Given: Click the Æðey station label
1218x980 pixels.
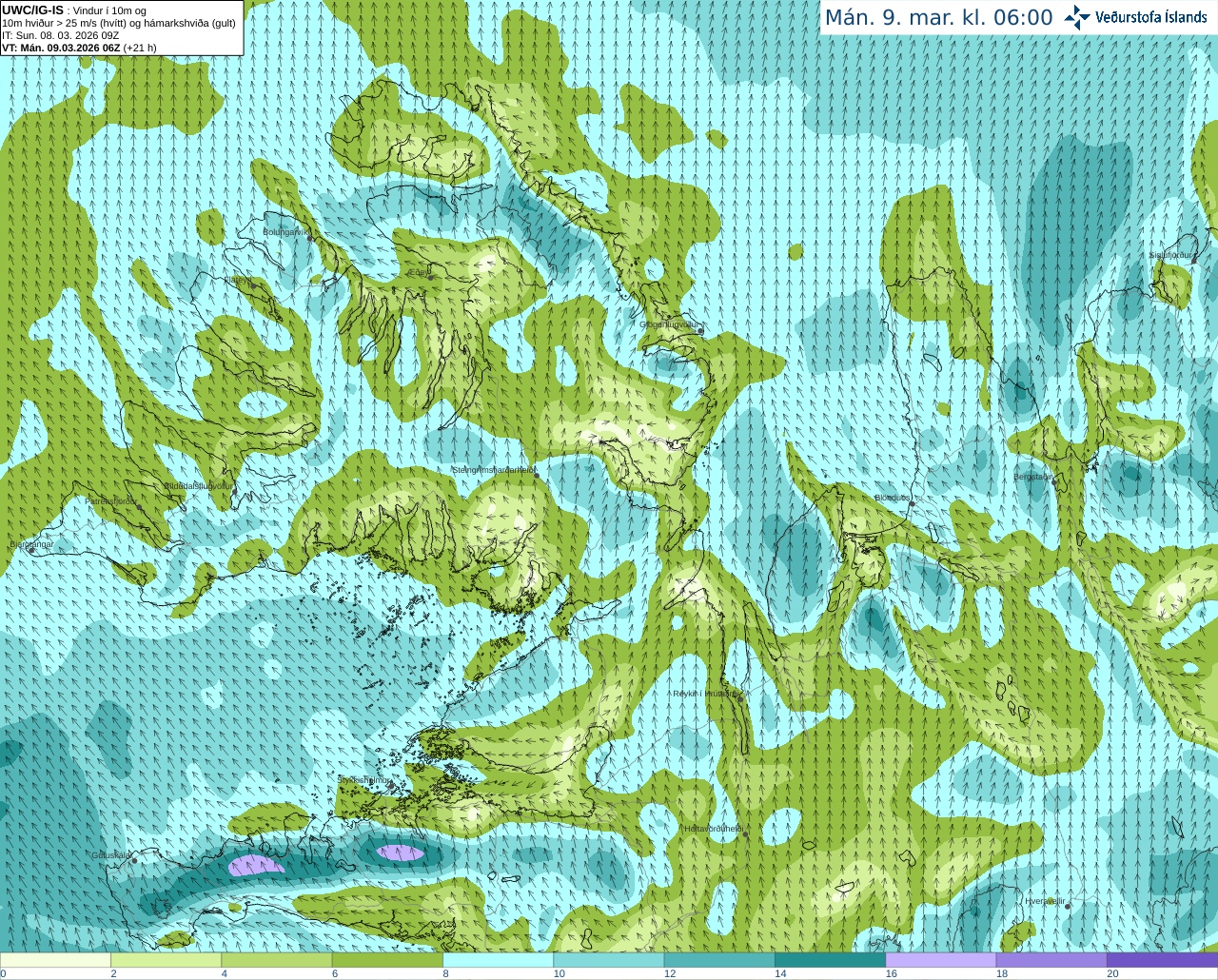Looking at the screenshot, I should 419,271.
